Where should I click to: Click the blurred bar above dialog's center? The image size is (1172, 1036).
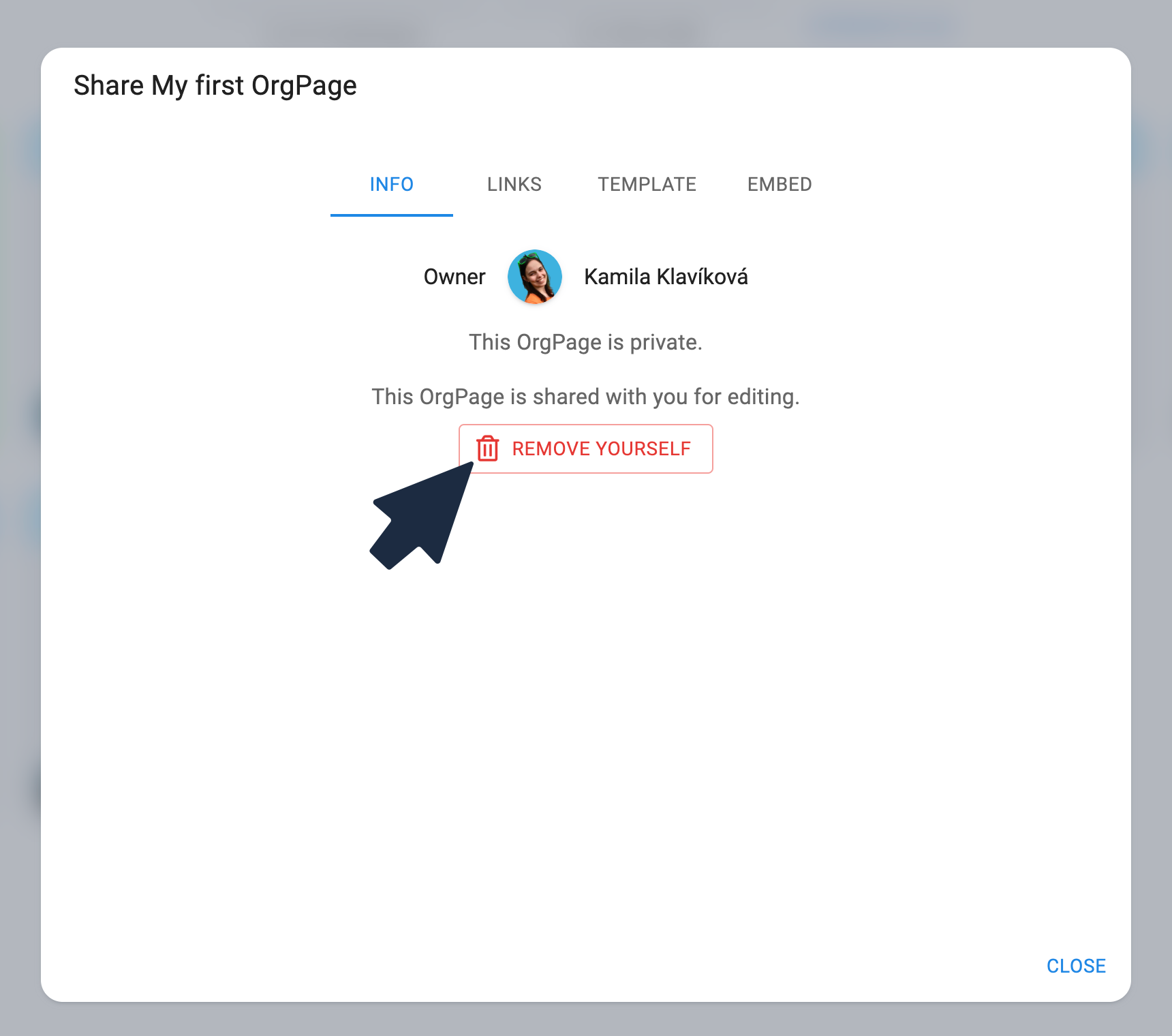click(x=637, y=31)
